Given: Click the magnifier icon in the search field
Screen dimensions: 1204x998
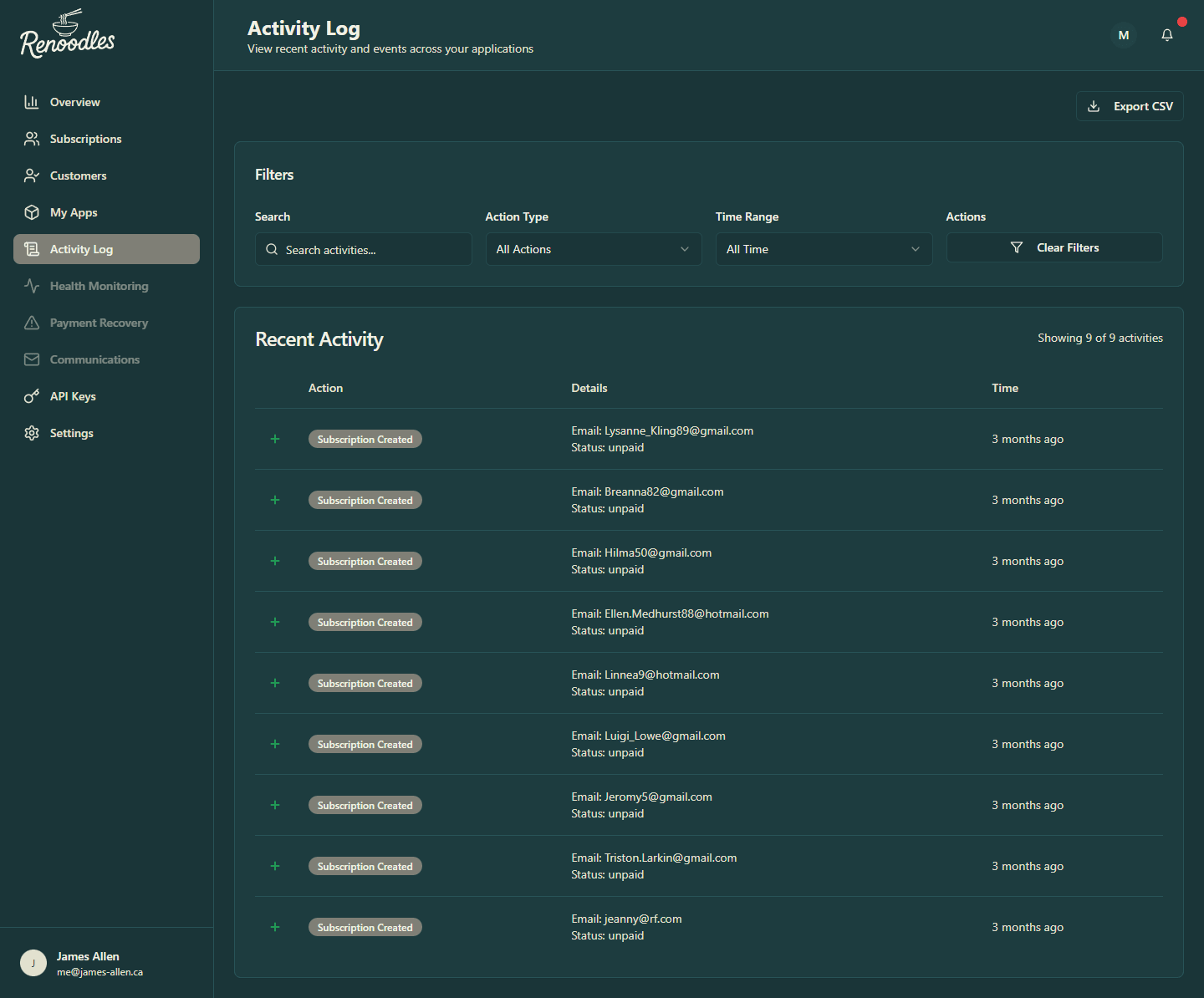Looking at the screenshot, I should point(272,249).
